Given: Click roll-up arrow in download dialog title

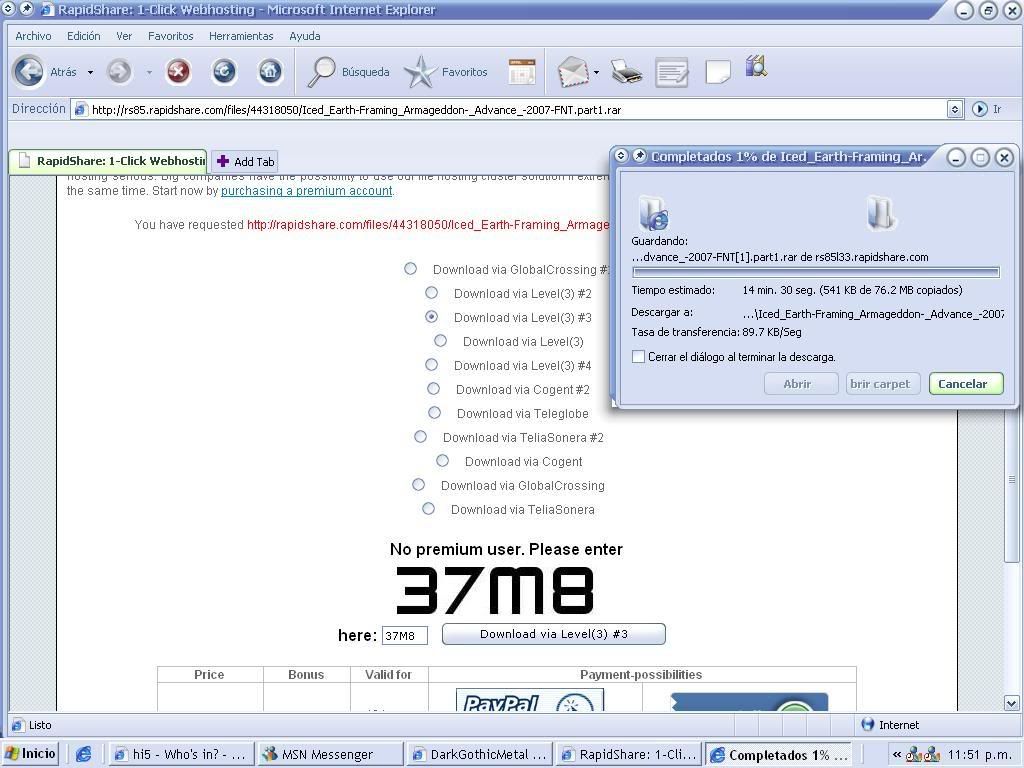Looking at the screenshot, I should [621, 155].
